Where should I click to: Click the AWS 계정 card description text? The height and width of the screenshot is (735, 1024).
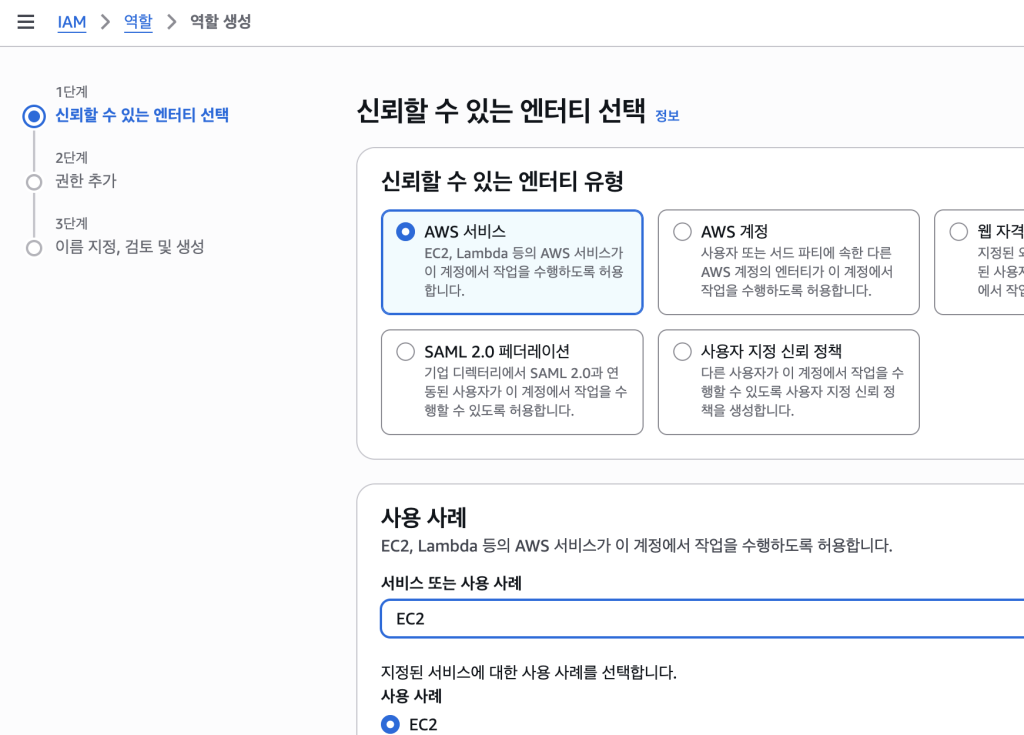click(x=797, y=272)
